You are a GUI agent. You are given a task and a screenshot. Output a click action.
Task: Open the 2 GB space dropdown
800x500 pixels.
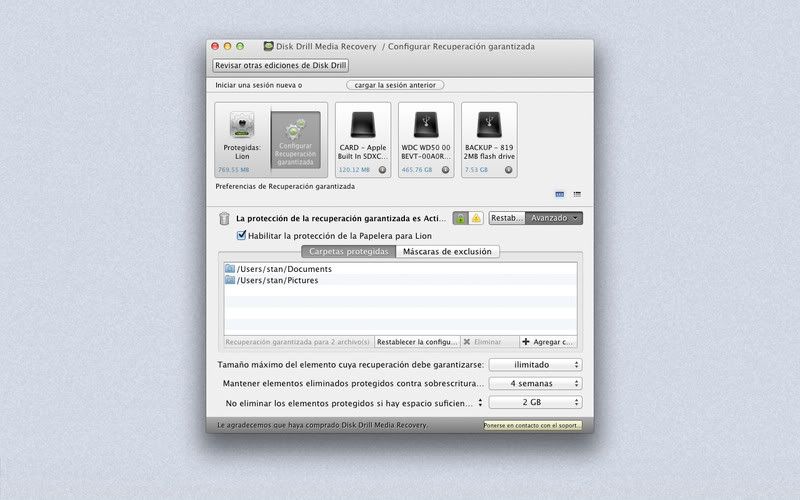535,403
